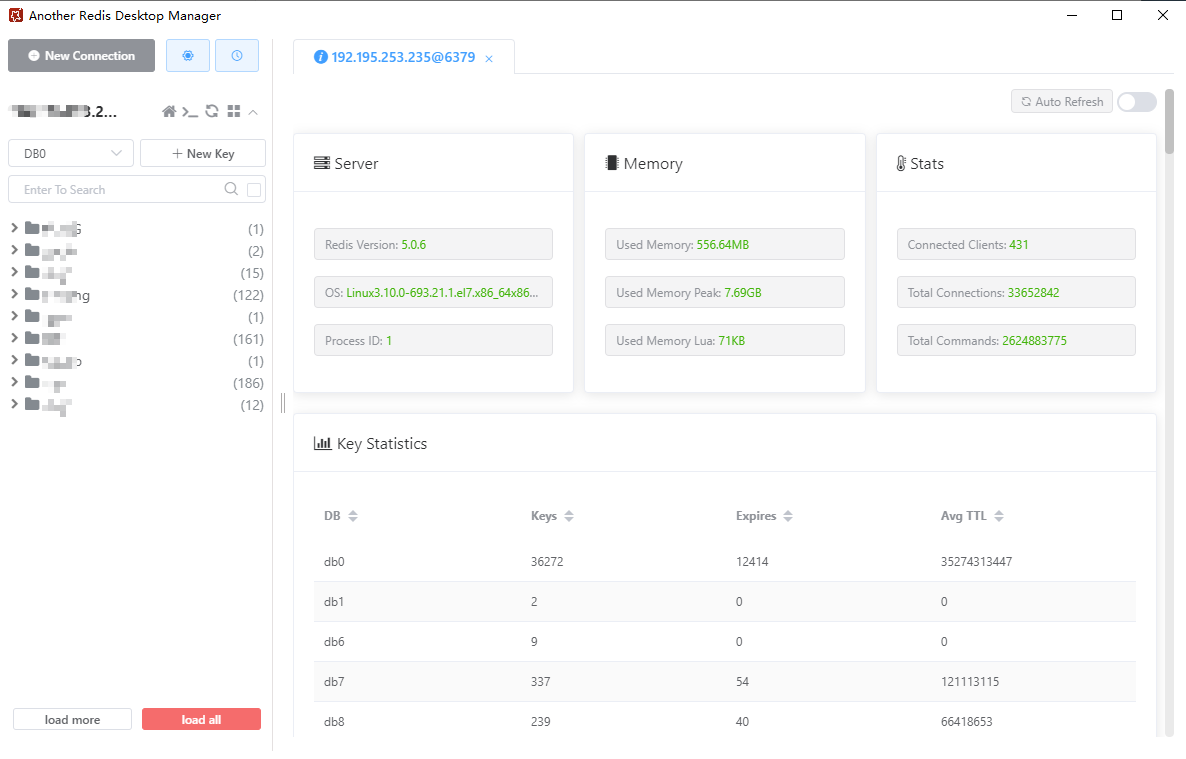Sort Key Statistics by Avg TTL

click(999, 516)
